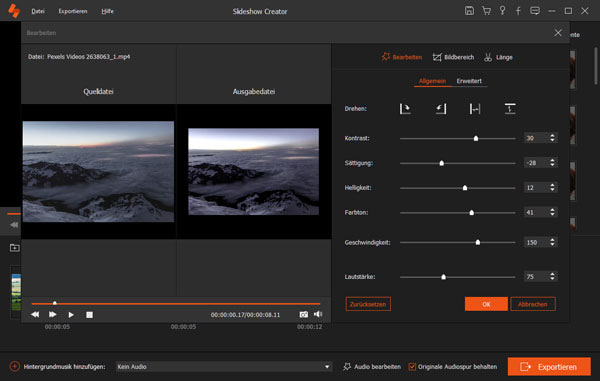Click the Helligkeit value field showing 12
Screen dimensions: 600x381
[536, 187]
